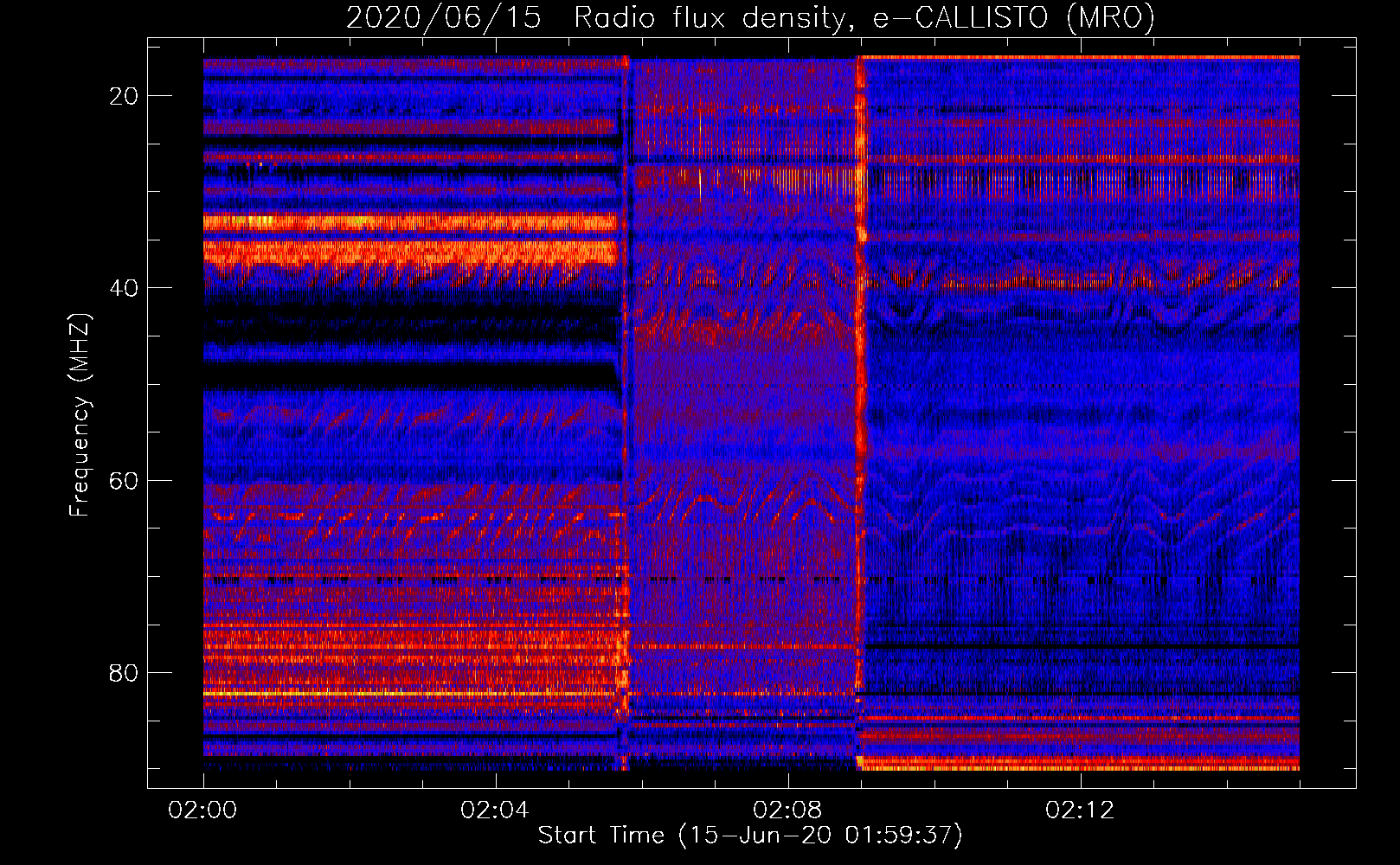Image resolution: width=1400 pixels, height=865 pixels.
Task: Click the 'Start Time (15-Jun-20 01:59:37)' label
Action: pyautogui.click(x=750, y=836)
